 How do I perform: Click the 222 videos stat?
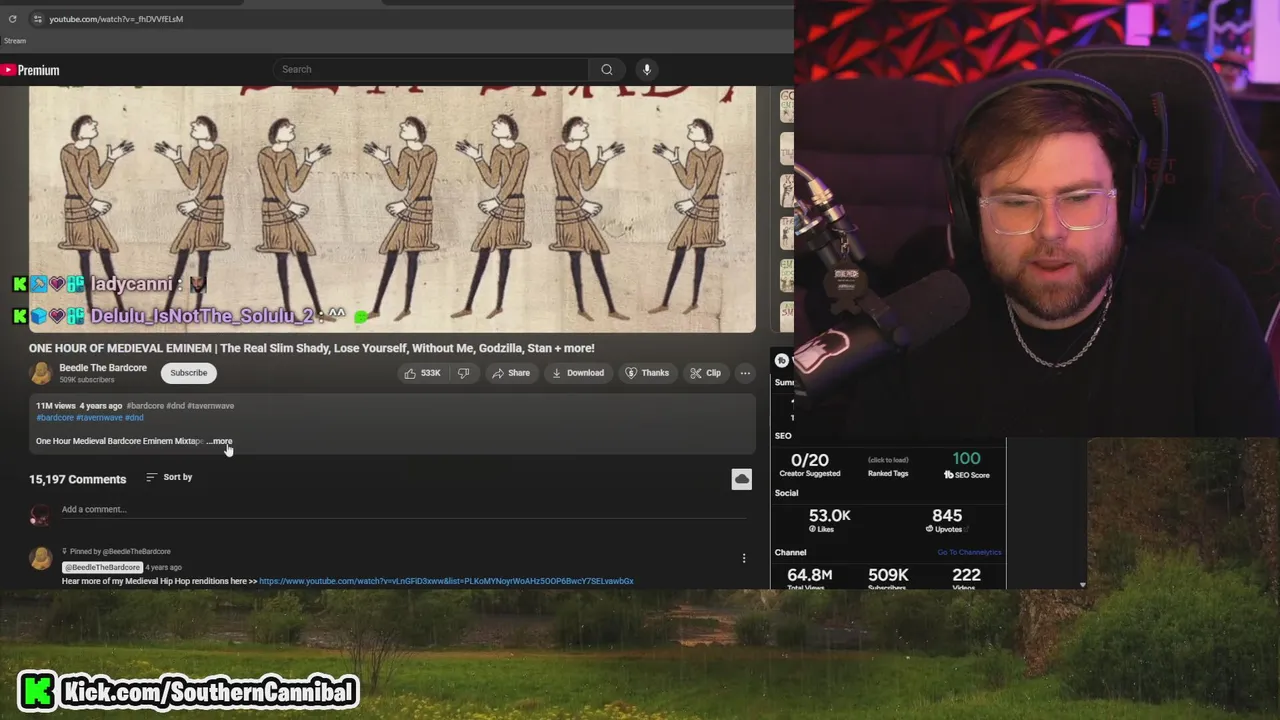966,578
